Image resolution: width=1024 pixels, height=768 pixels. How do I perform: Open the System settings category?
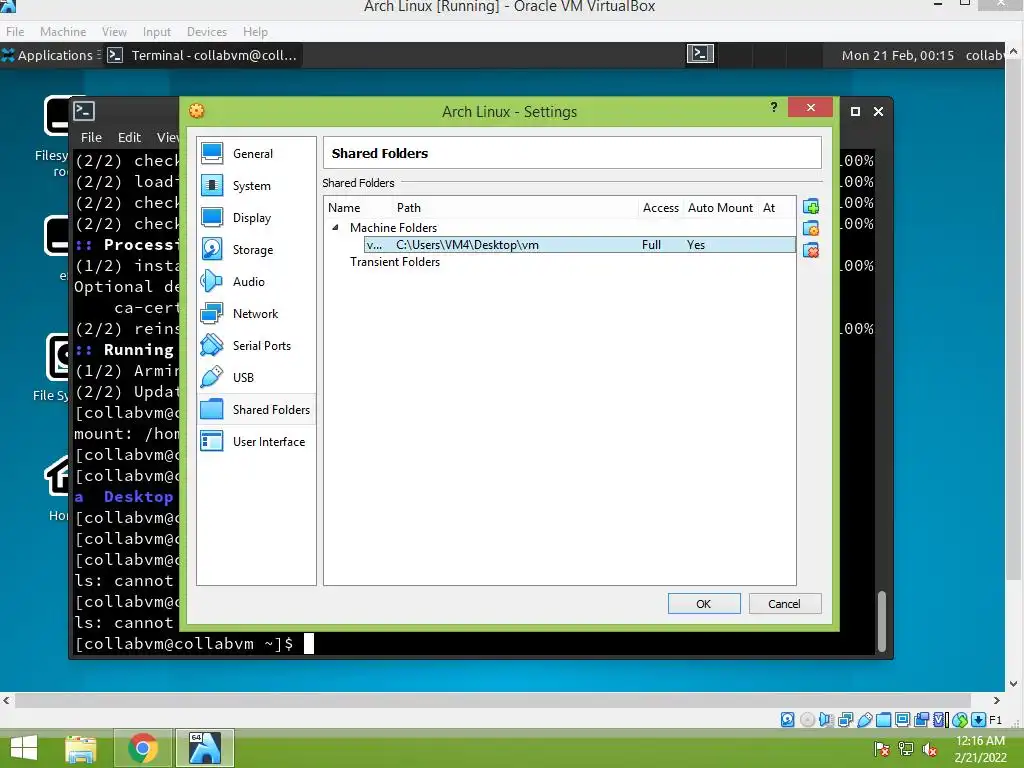[x=255, y=185]
